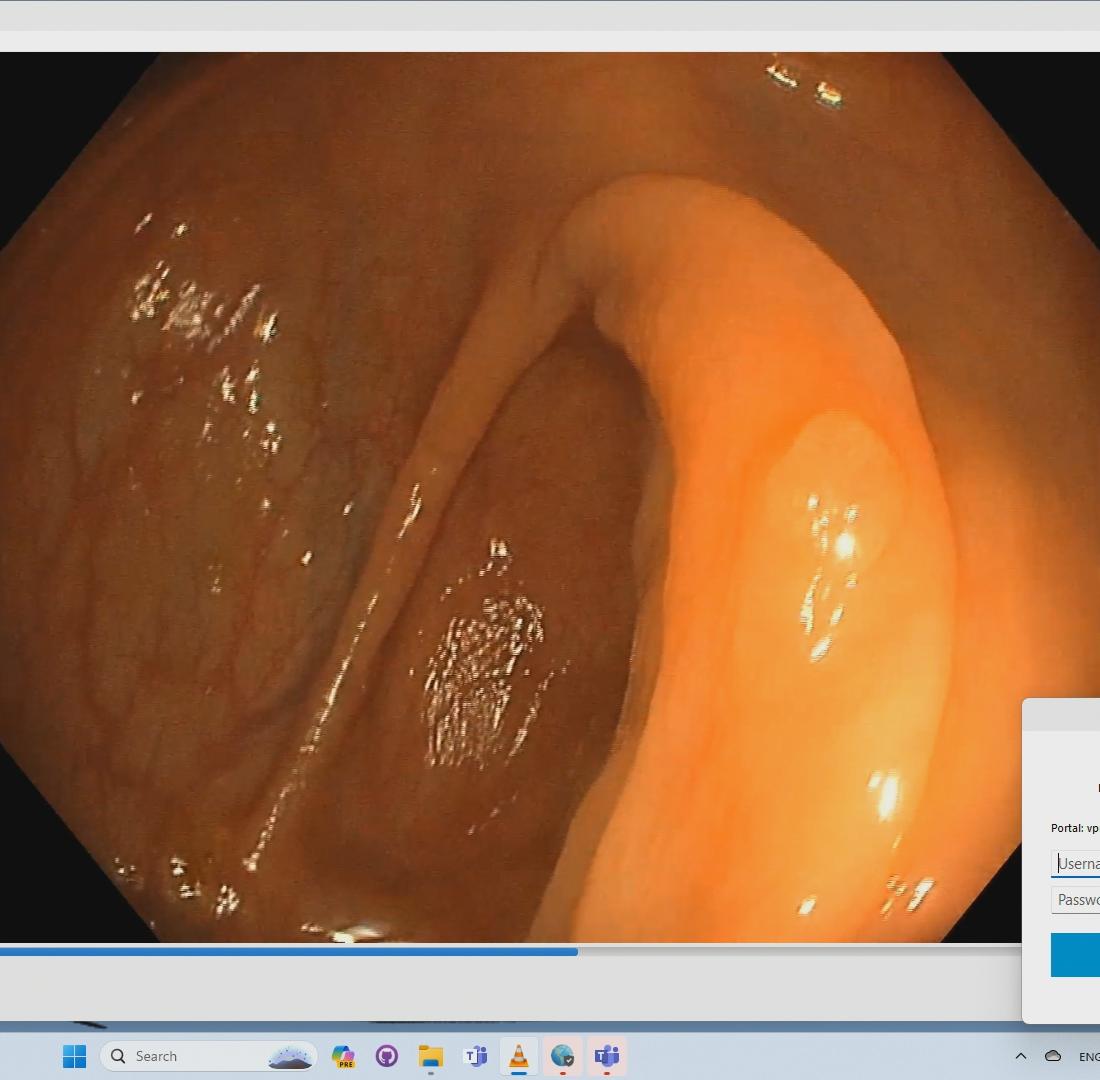Launch GitHub Desktop from the taskbar
This screenshot has width=1100, height=1080.
pos(387,1056)
